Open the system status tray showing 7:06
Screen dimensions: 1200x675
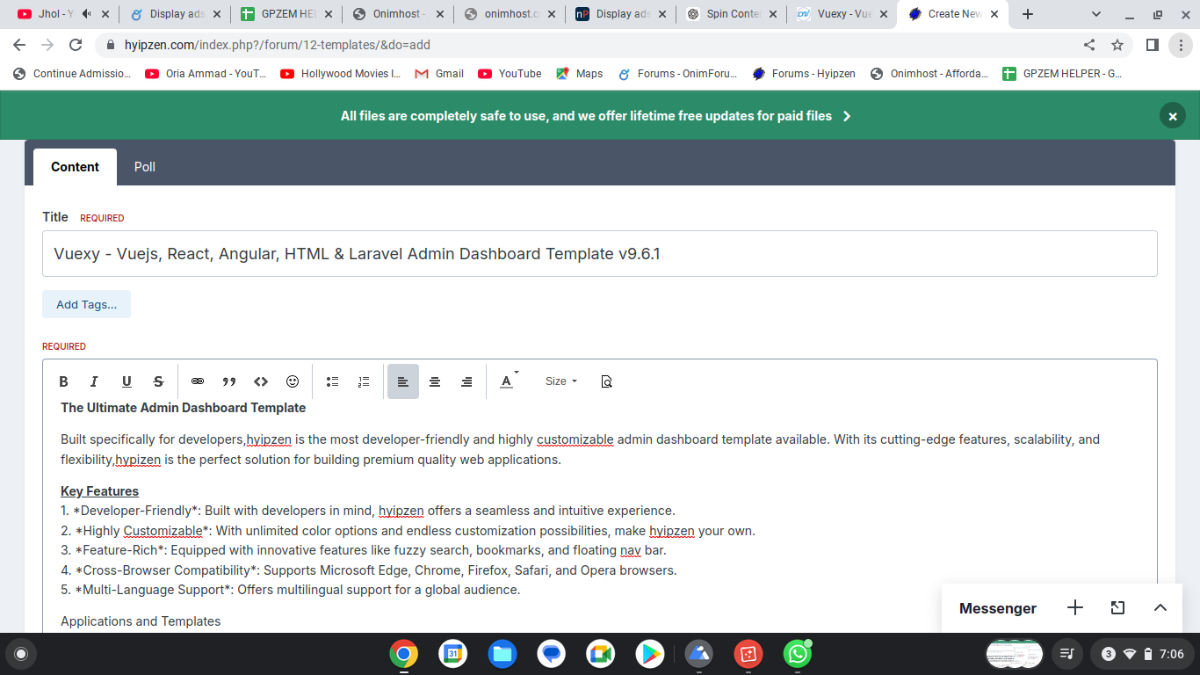coord(1143,654)
